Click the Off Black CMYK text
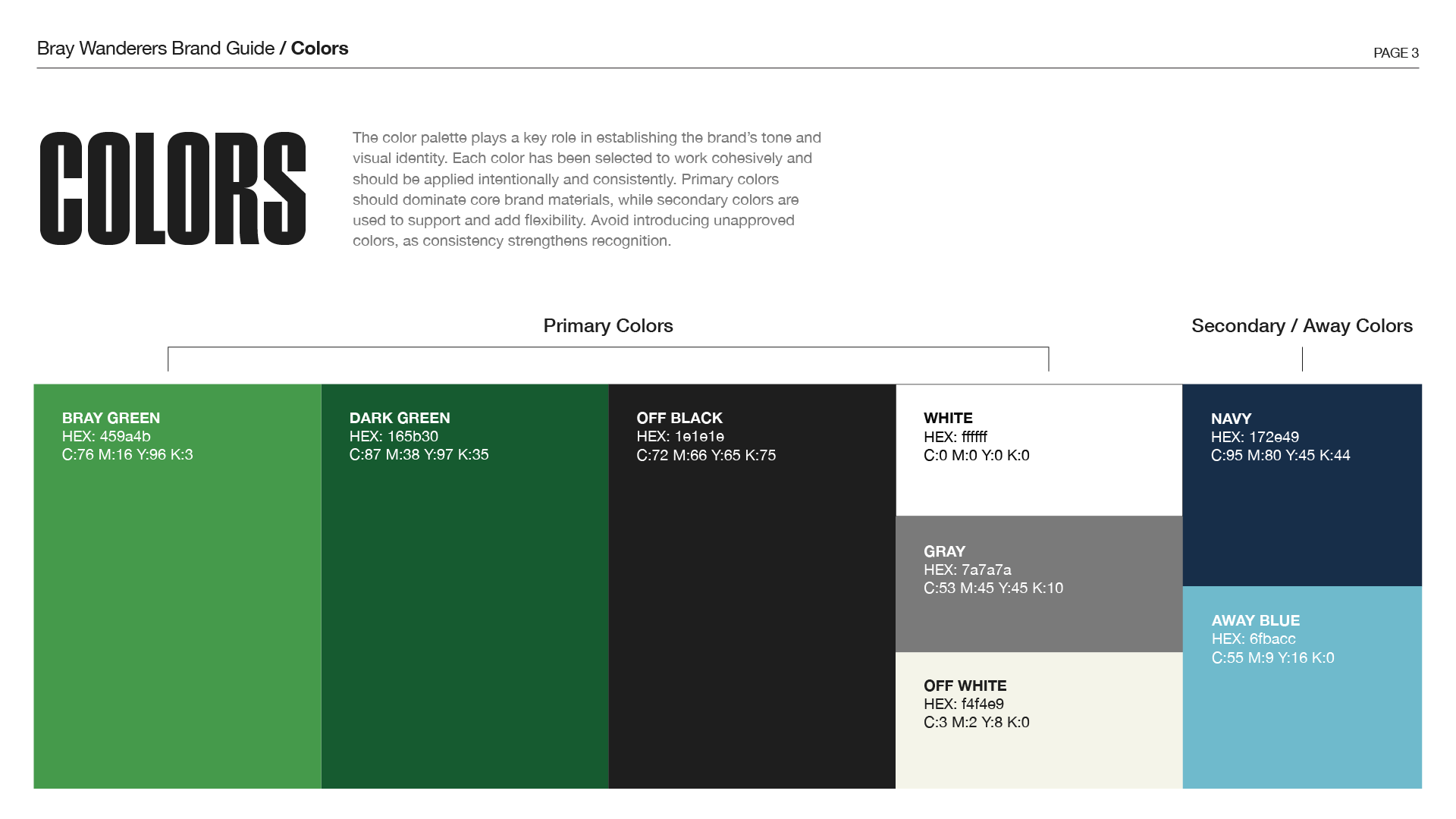Image resolution: width=1456 pixels, height=819 pixels. click(706, 456)
